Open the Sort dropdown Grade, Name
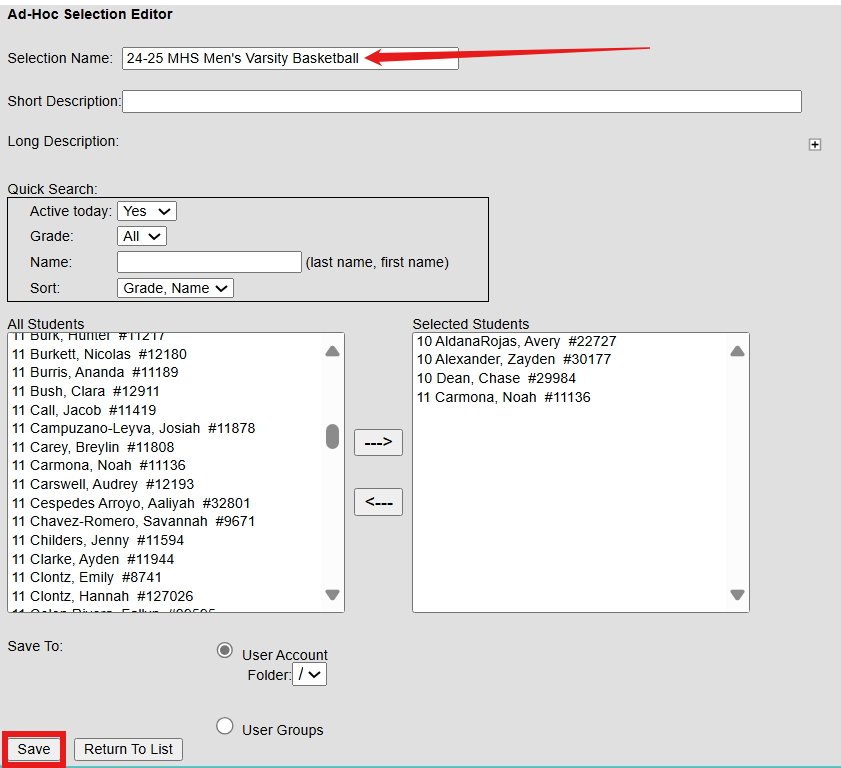Image resolution: width=841 pixels, height=768 pixels. tap(175, 288)
